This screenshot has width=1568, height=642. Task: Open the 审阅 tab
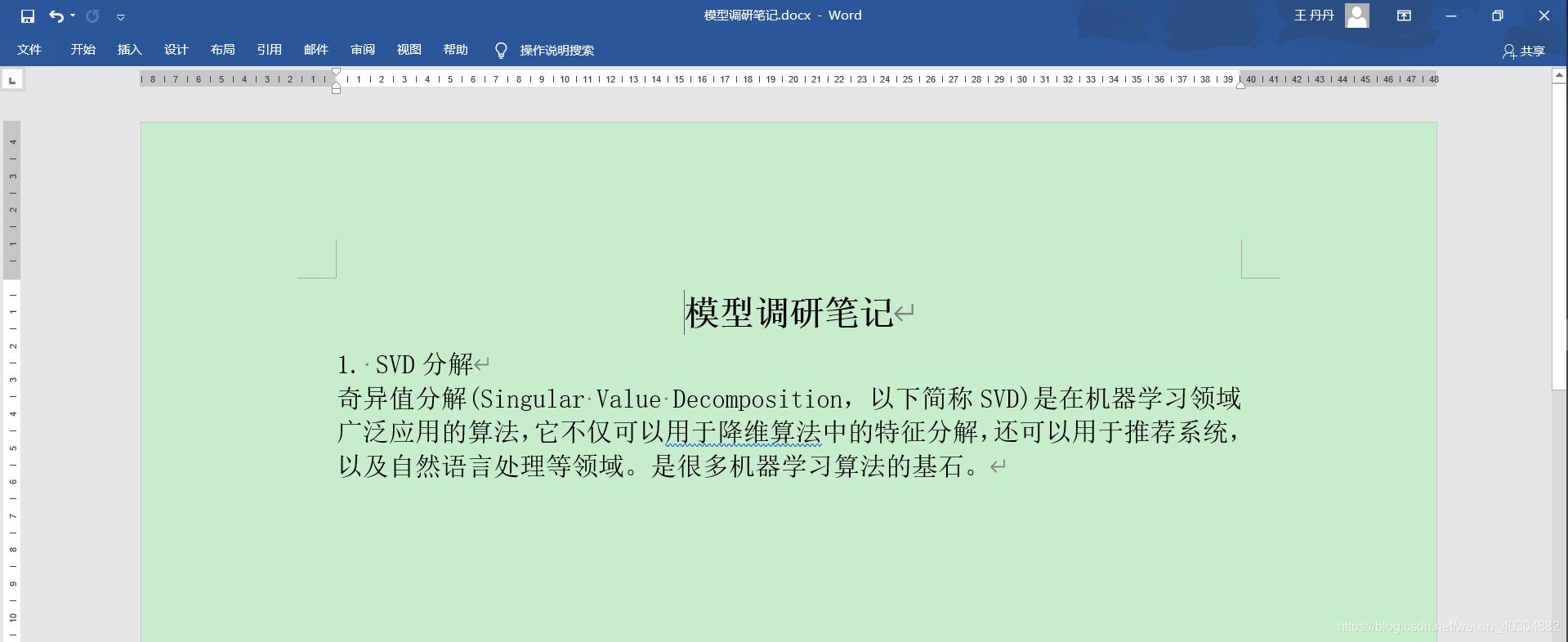pos(363,50)
